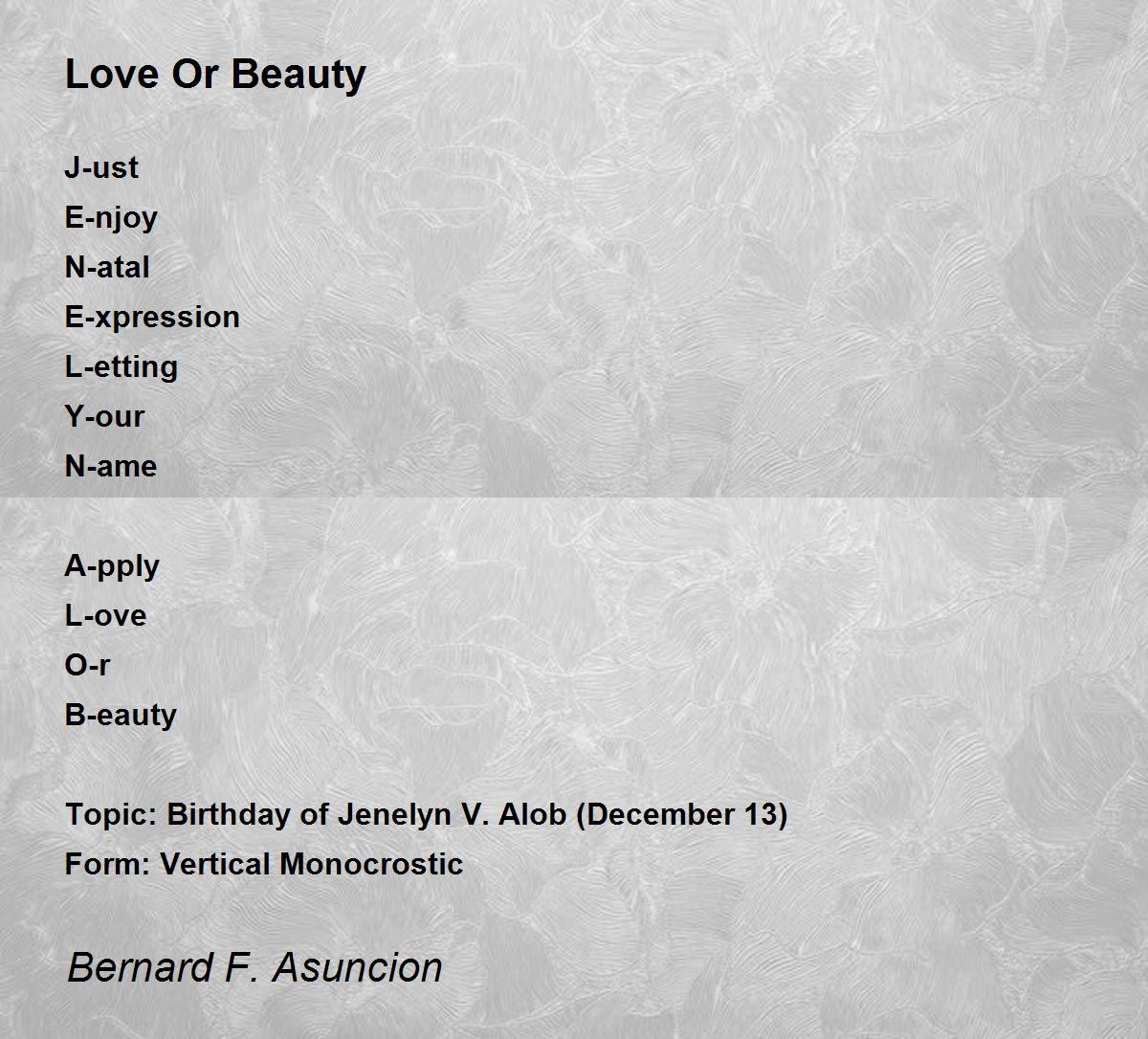Click the Form: Vertical Monocrostic line
The height and width of the screenshot is (1039, 1148).
coord(264,864)
